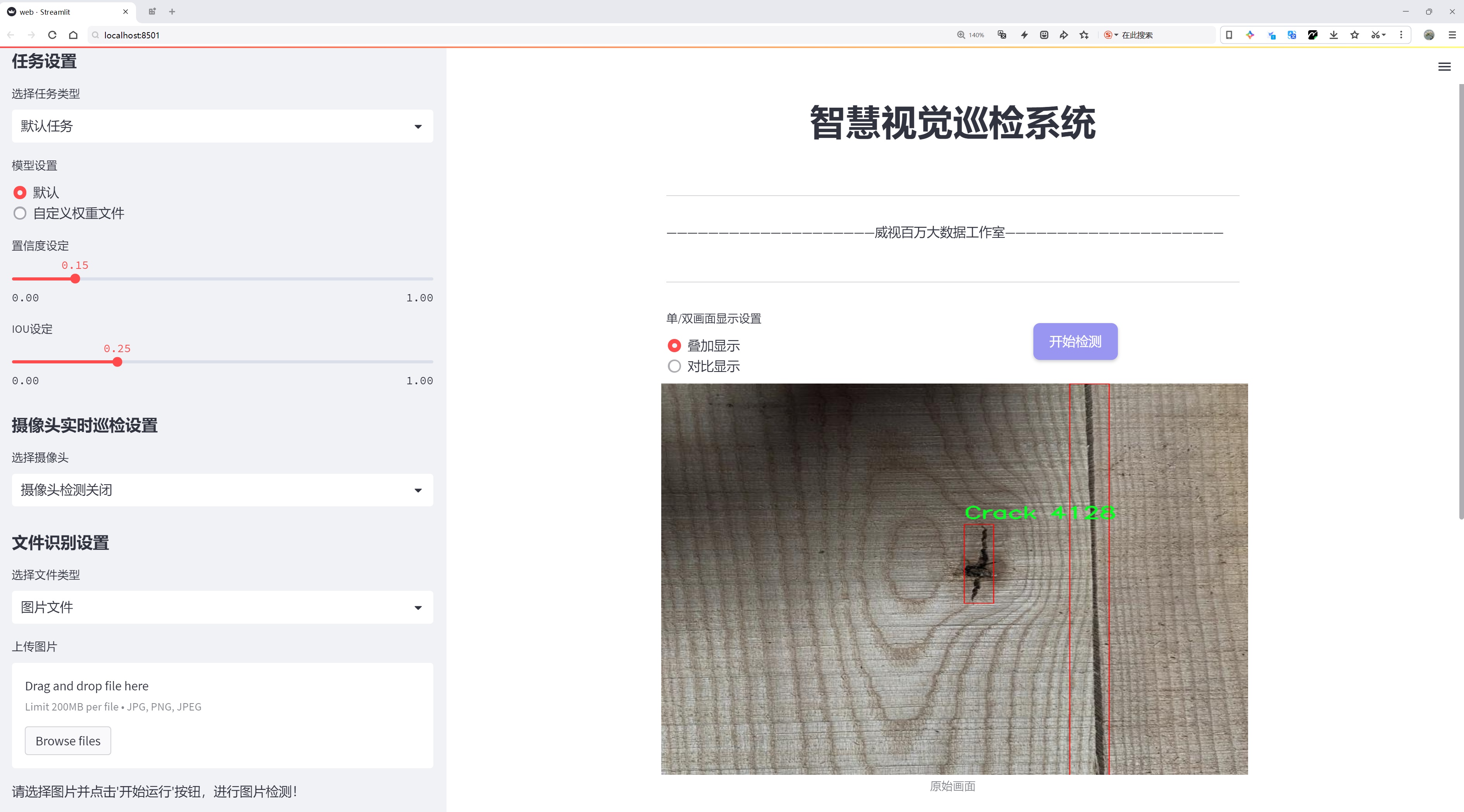Click the detected wood crack image
This screenshot has height=812, width=1464.
[954, 579]
